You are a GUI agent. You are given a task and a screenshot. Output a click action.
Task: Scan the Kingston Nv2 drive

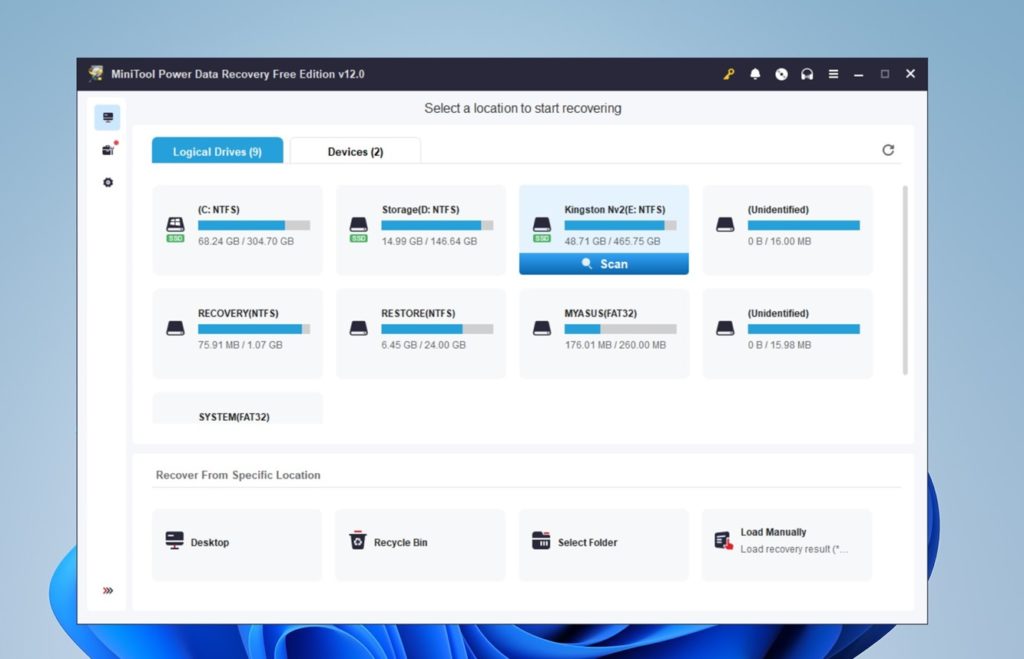pos(603,263)
